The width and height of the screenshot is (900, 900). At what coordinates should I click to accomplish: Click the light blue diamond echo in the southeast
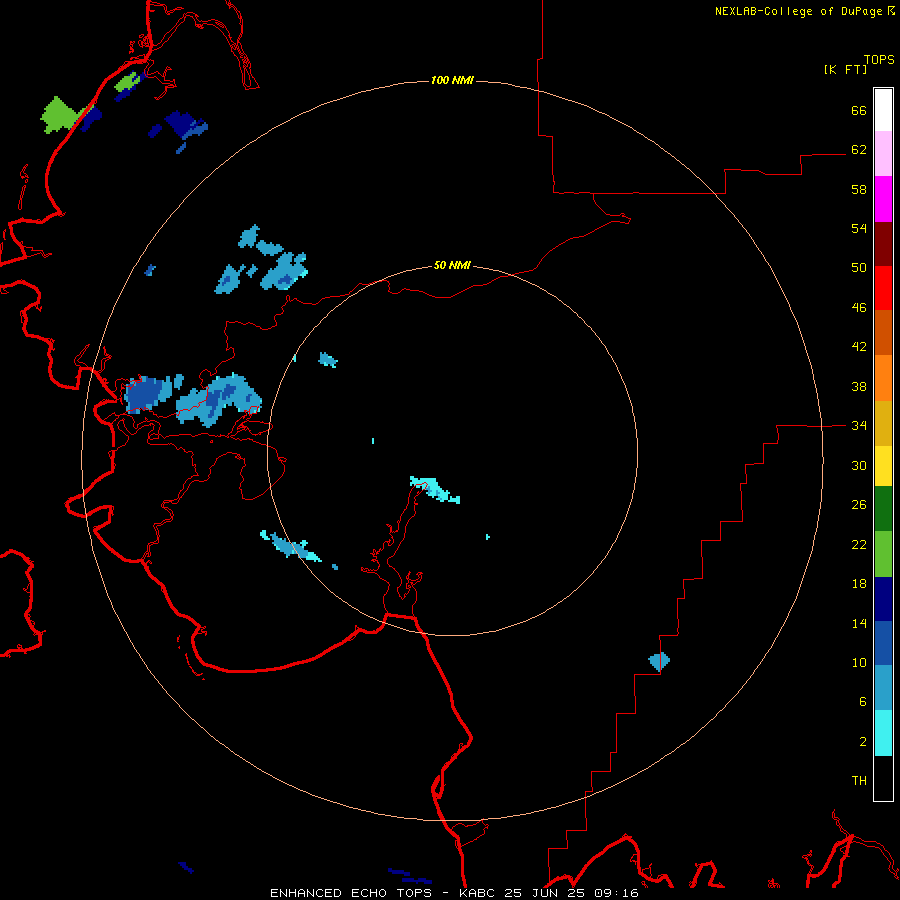[660, 661]
